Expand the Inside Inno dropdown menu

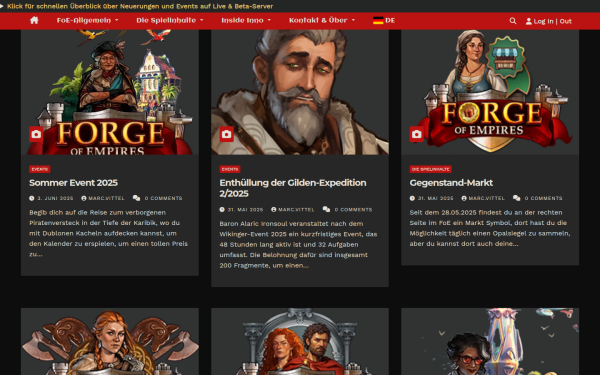coord(246,20)
